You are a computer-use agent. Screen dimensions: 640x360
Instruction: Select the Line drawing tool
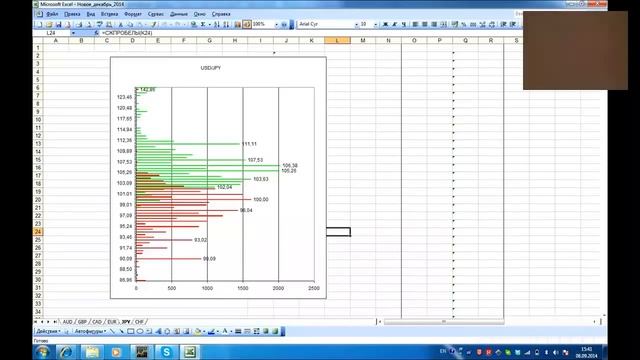pyautogui.click(x=113, y=331)
